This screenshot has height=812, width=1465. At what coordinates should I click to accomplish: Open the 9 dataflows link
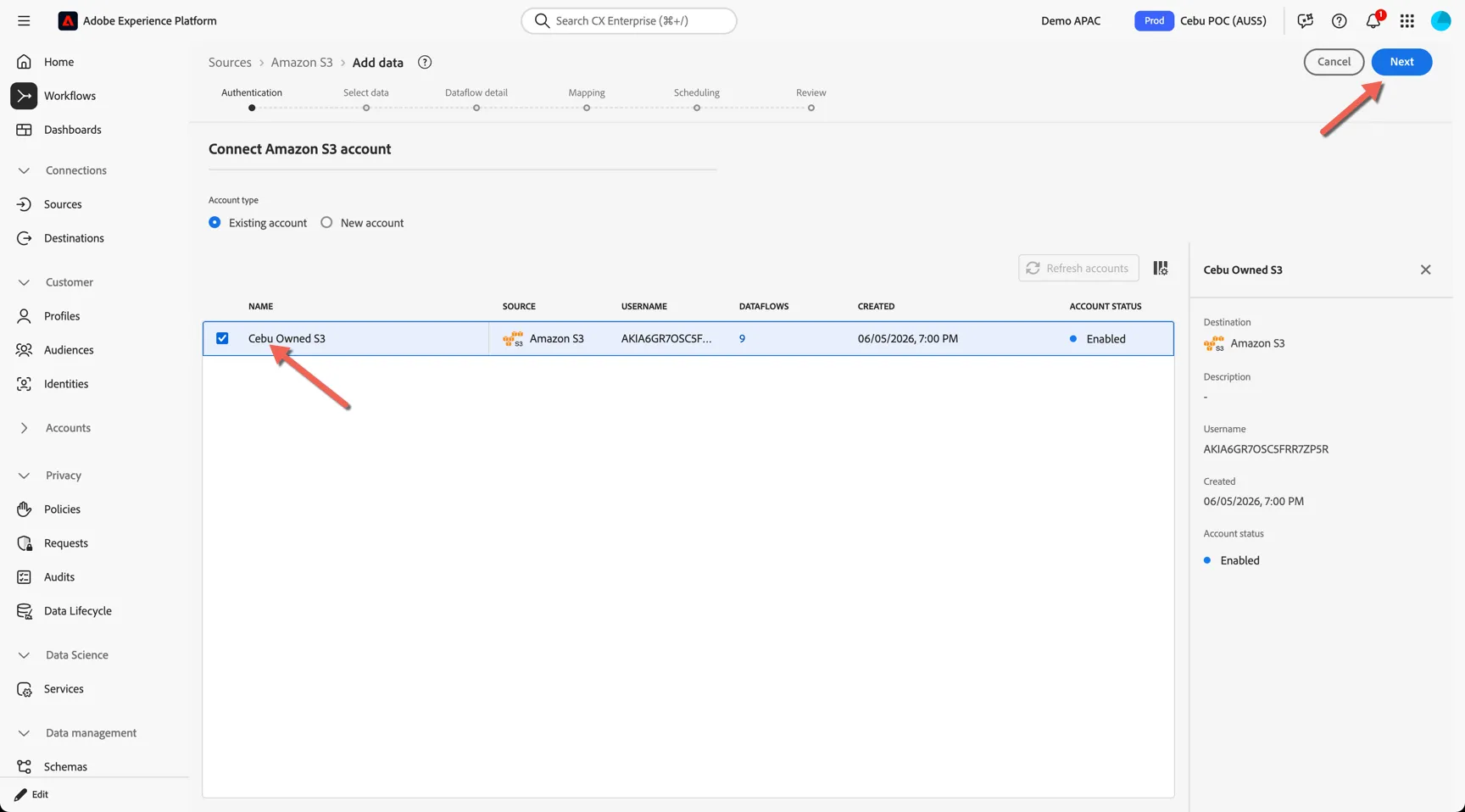tap(742, 338)
